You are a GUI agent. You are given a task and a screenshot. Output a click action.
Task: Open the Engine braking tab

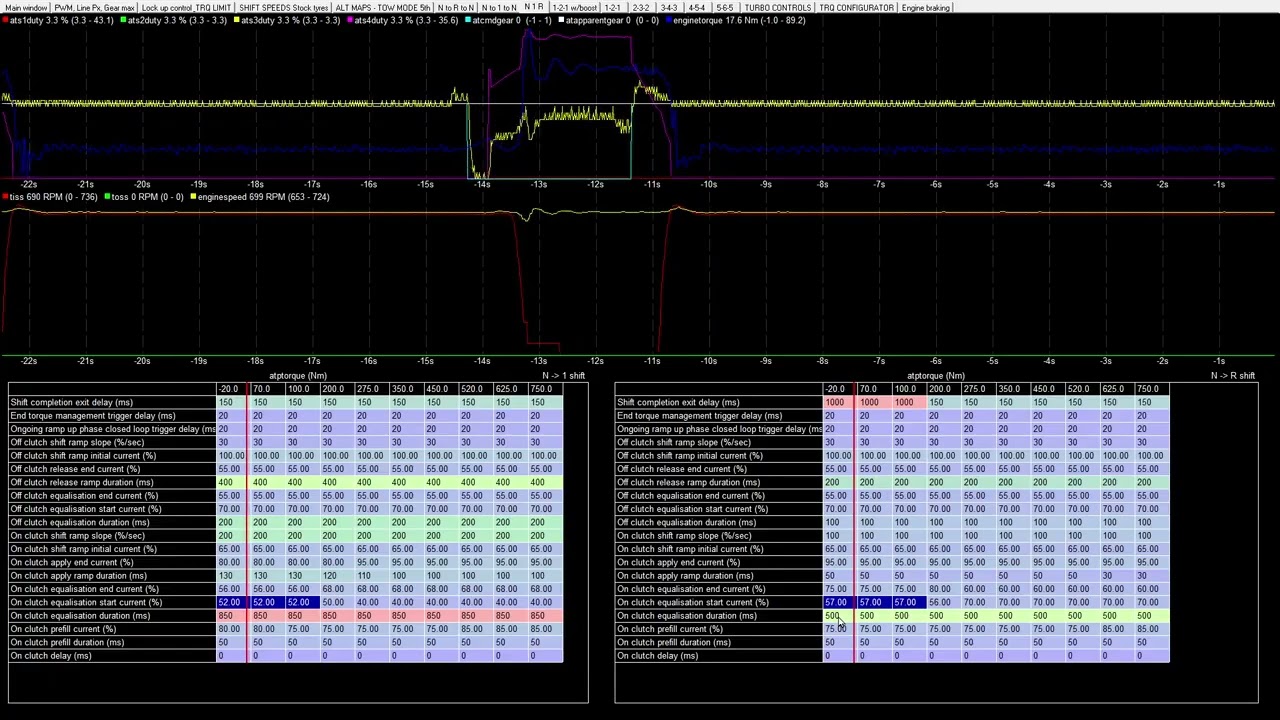pos(925,8)
